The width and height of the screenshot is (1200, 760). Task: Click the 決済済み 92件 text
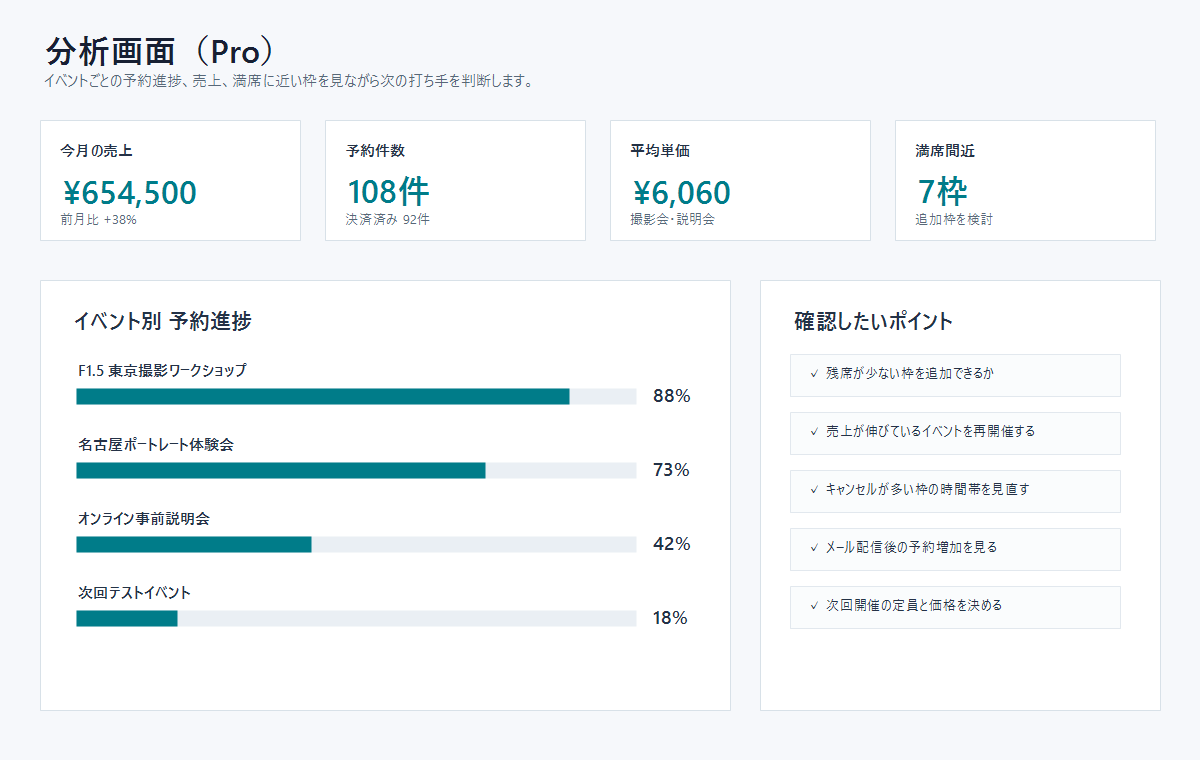tap(388, 220)
